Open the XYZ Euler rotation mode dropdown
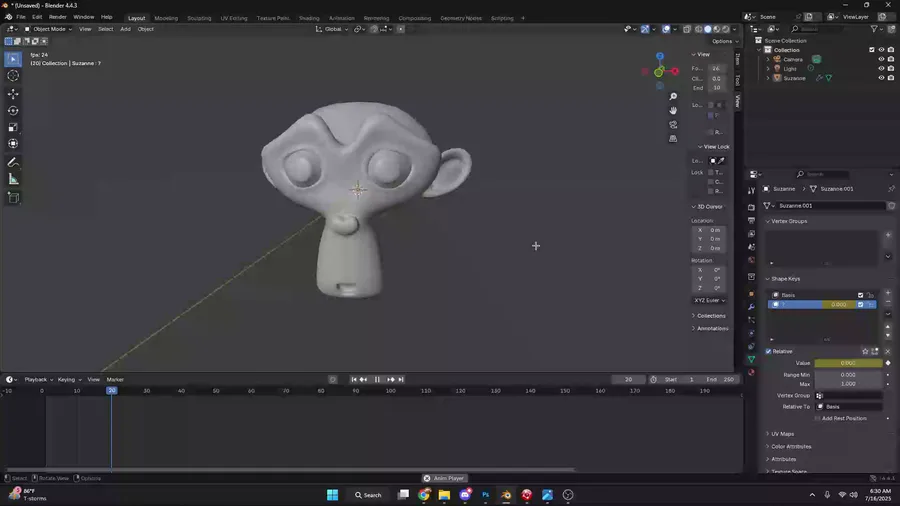This screenshot has height=506, width=900. 709,300
